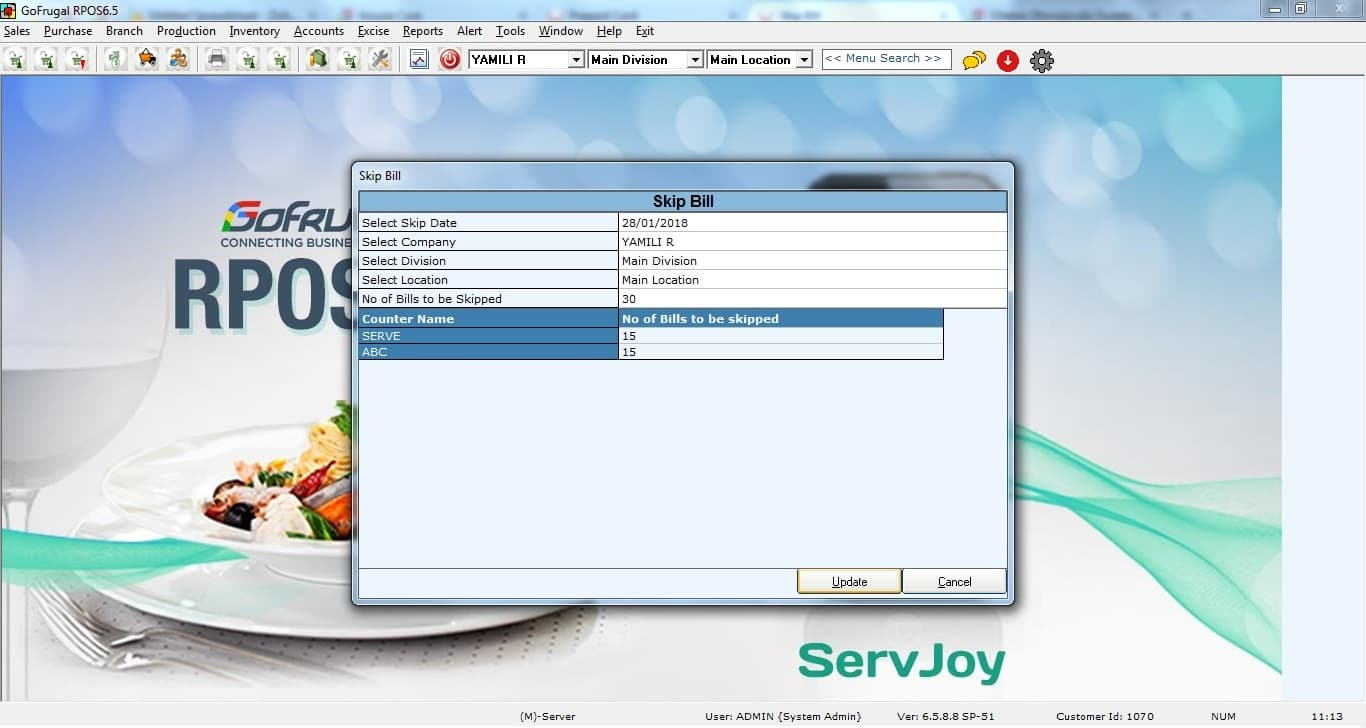The image size is (1366, 728).
Task: Click the '(M)-Server' status bar entry
Action: coord(548,716)
